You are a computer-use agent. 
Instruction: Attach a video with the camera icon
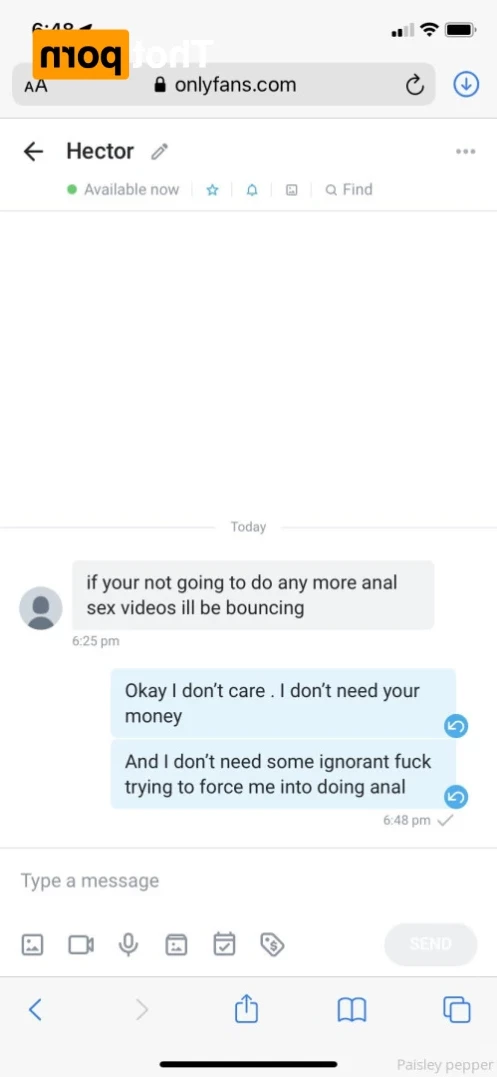click(x=81, y=944)
